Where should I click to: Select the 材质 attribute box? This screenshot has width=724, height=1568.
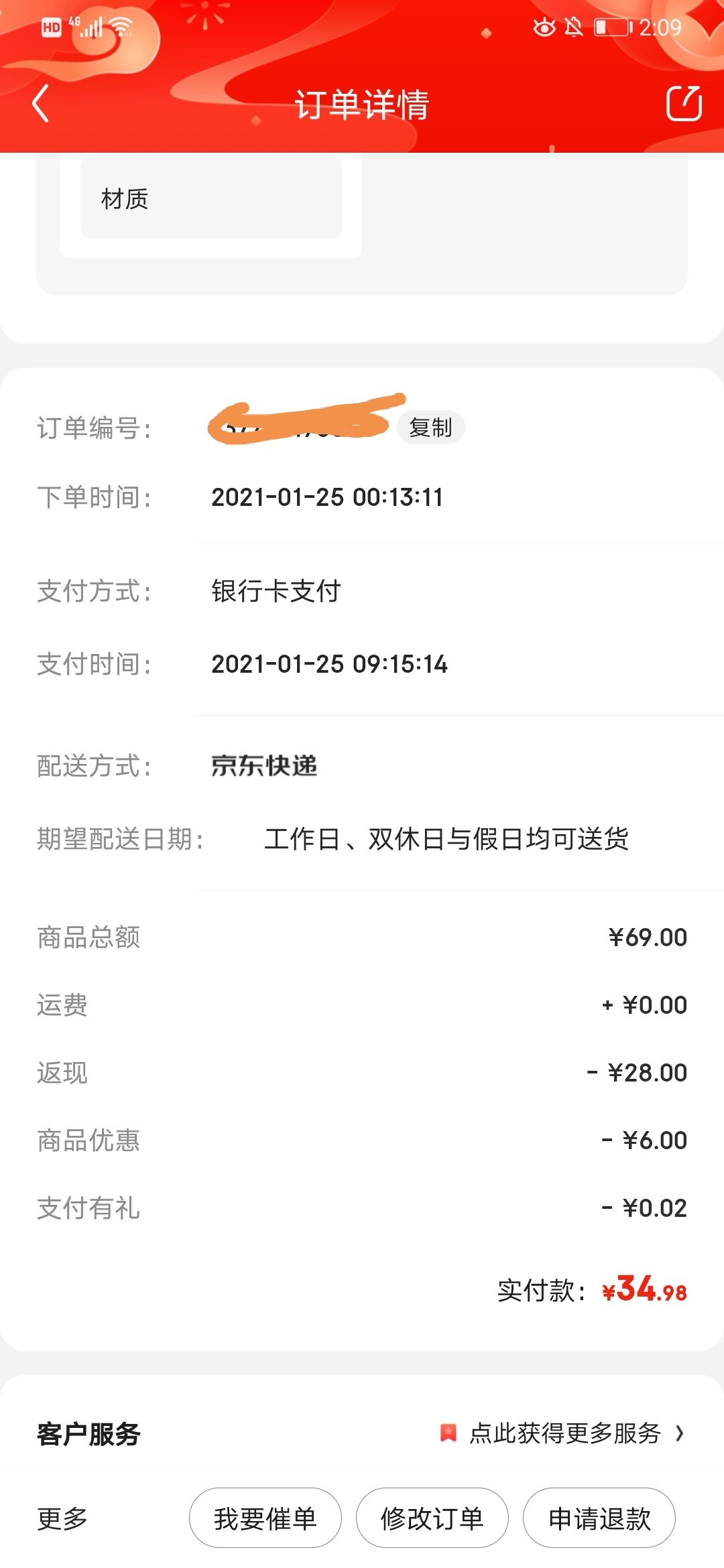211,198
